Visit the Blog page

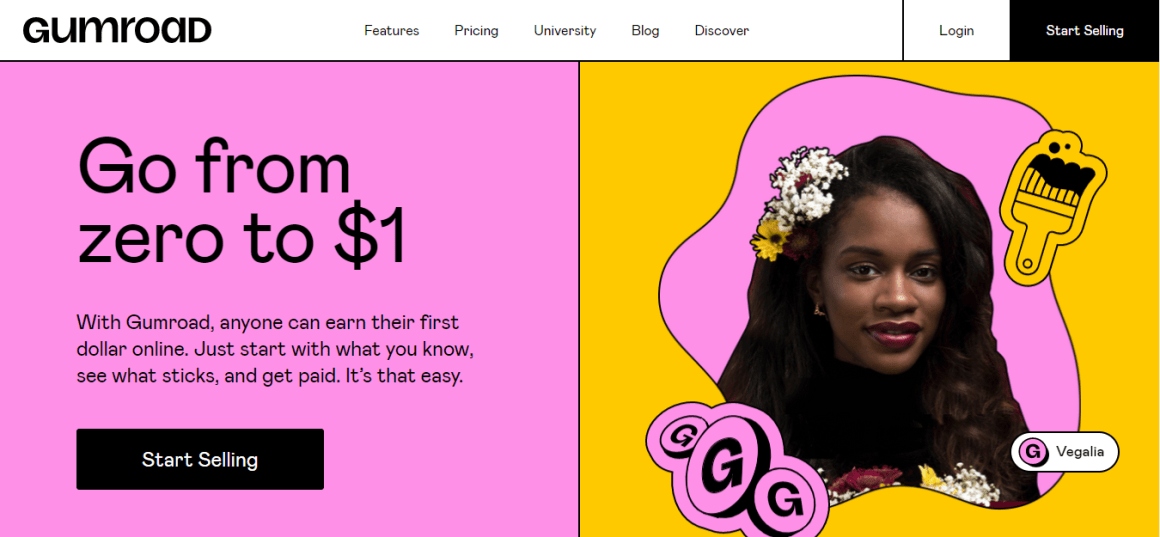pos(645,30)
